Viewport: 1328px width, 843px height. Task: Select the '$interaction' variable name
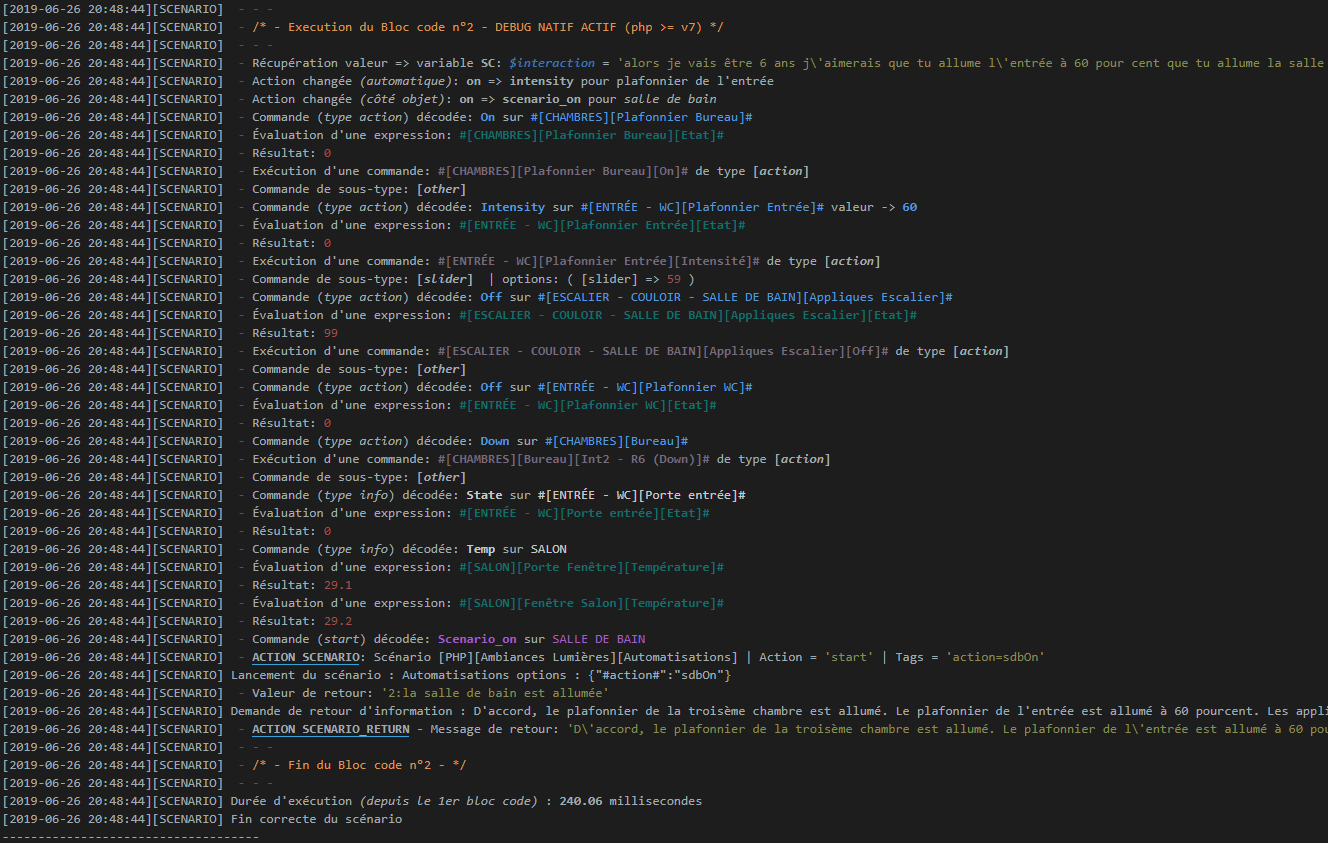click(551, 63)
